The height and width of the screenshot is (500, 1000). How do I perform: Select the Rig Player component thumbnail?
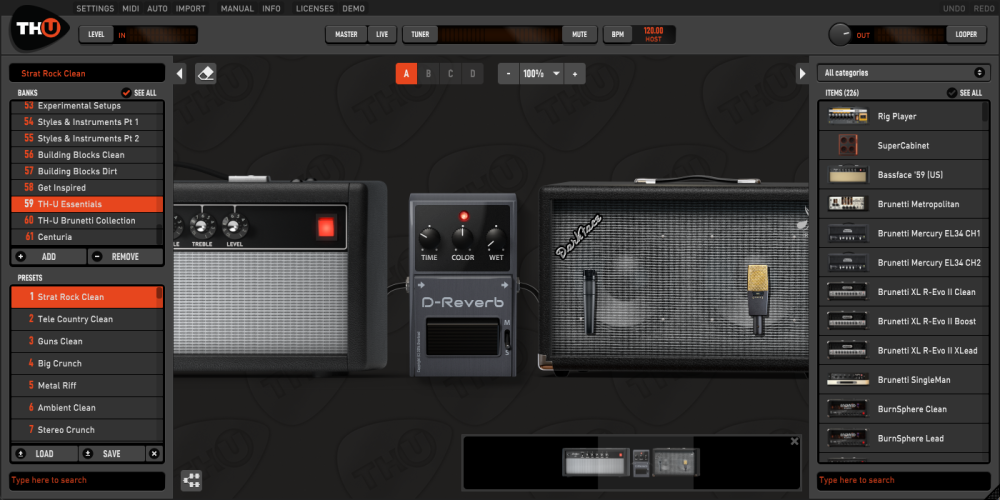coord(848,116)
